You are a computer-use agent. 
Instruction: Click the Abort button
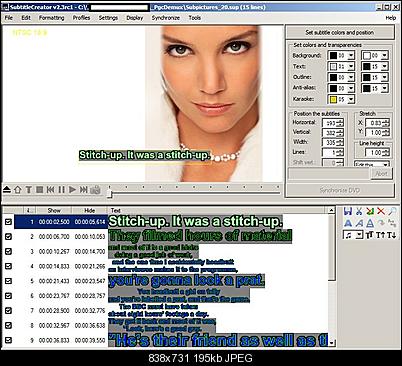pos(381,174)
